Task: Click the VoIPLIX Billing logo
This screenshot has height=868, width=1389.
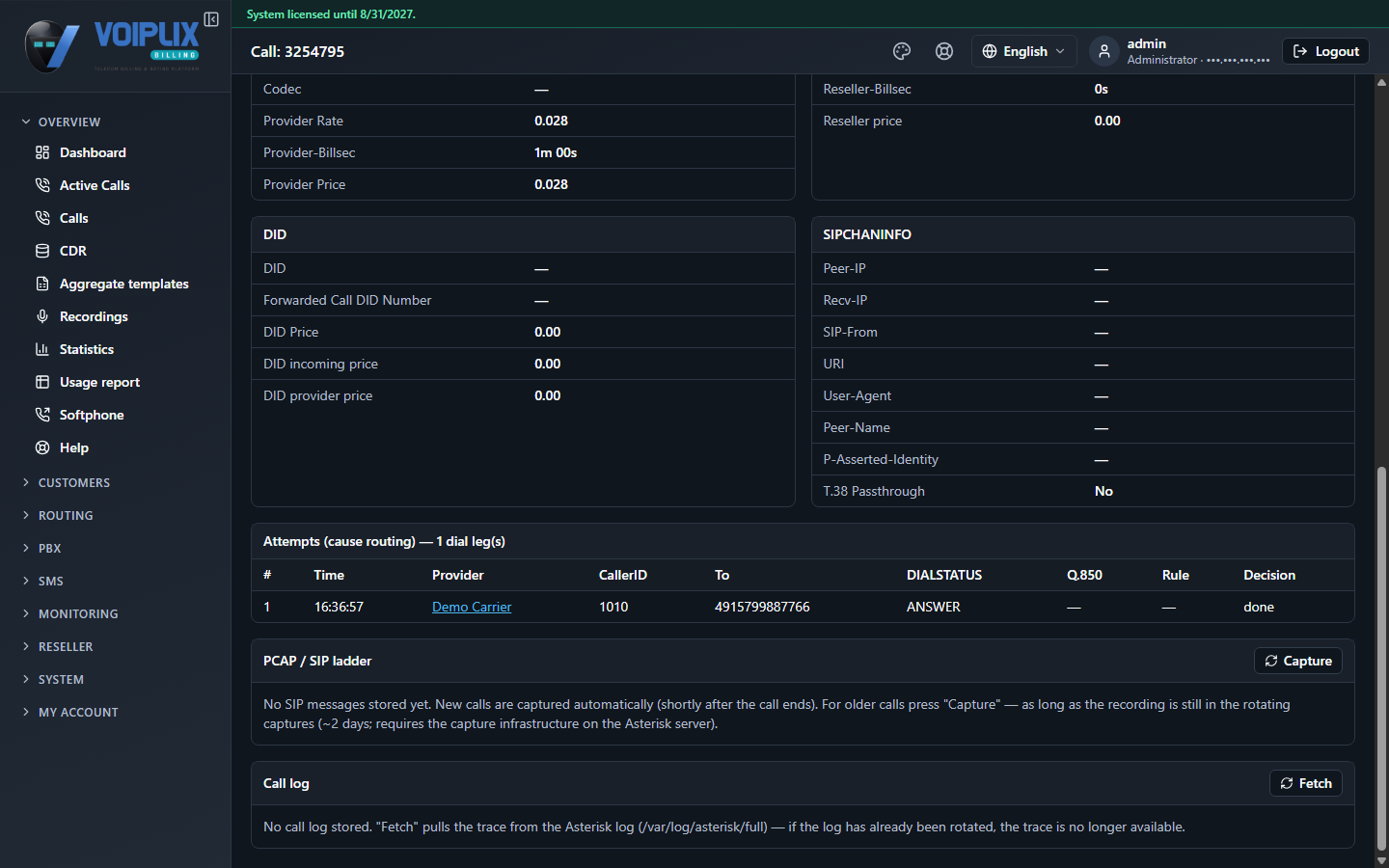Action: pos(112,45)
